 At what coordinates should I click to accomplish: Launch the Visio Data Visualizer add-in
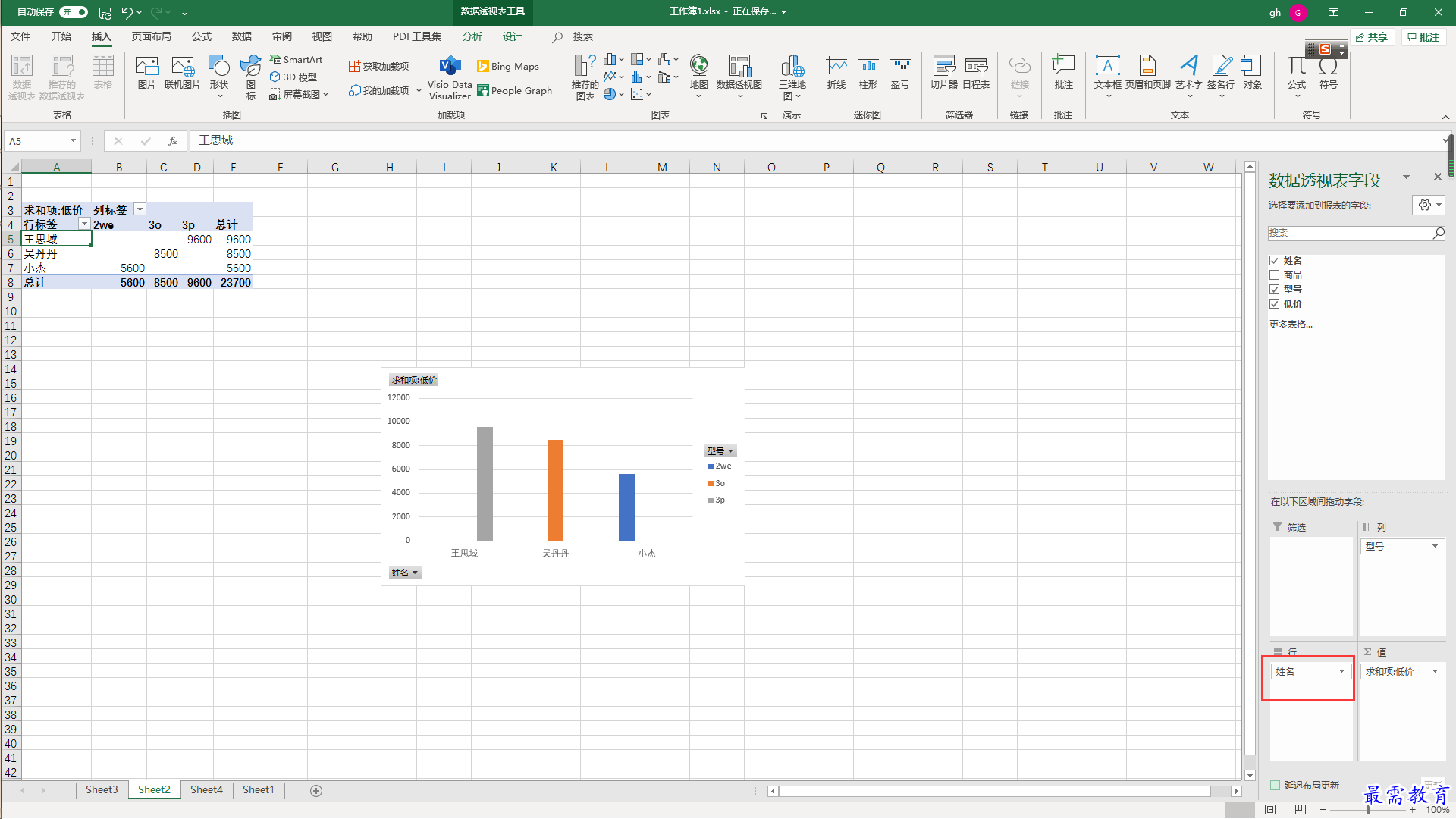(x=450, y=77)
